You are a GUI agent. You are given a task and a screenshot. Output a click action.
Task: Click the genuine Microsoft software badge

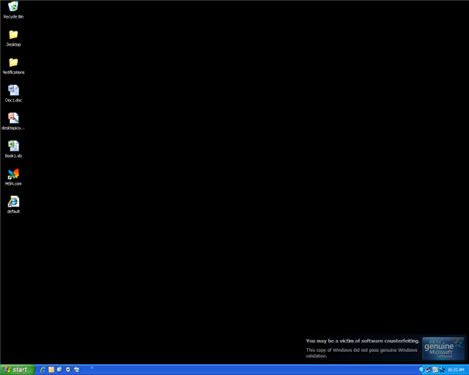click(443, 349)
